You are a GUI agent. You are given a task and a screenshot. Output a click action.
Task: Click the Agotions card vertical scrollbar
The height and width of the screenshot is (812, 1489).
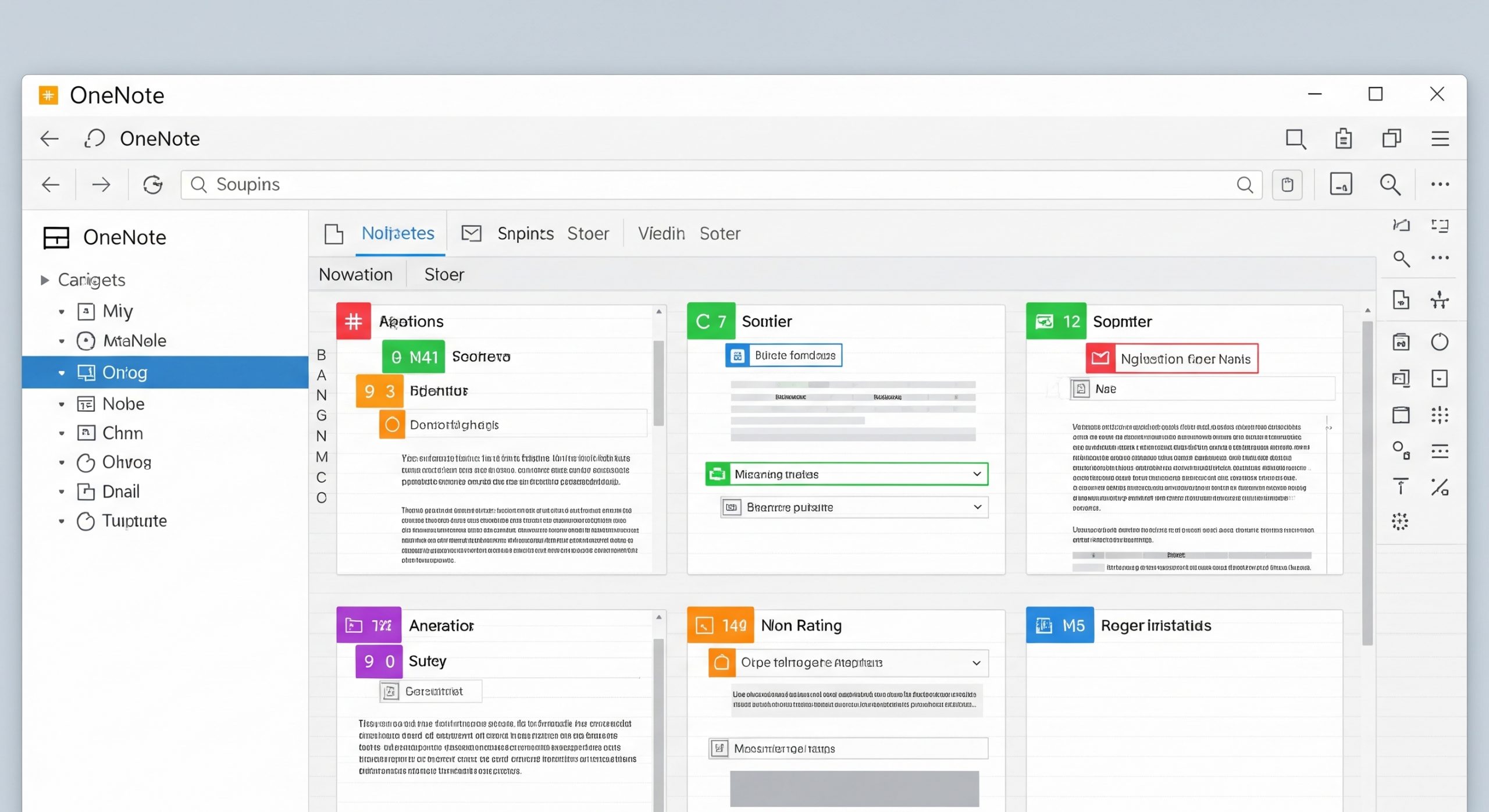[658, 384]
